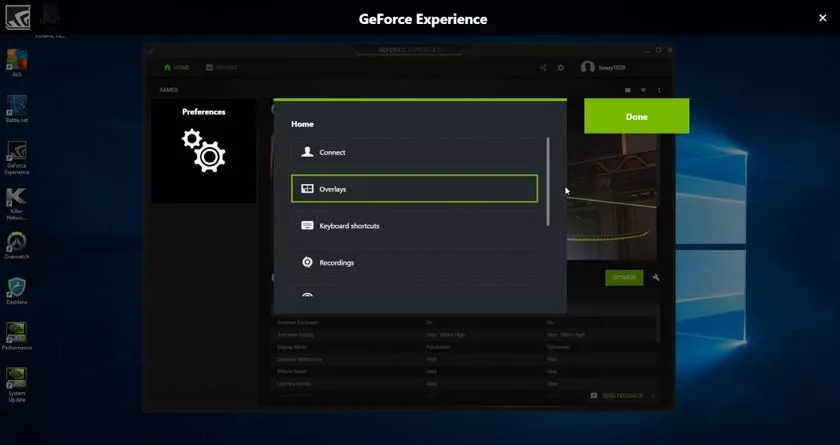Click the dimmed Optimize button

(x=624, y=277)
